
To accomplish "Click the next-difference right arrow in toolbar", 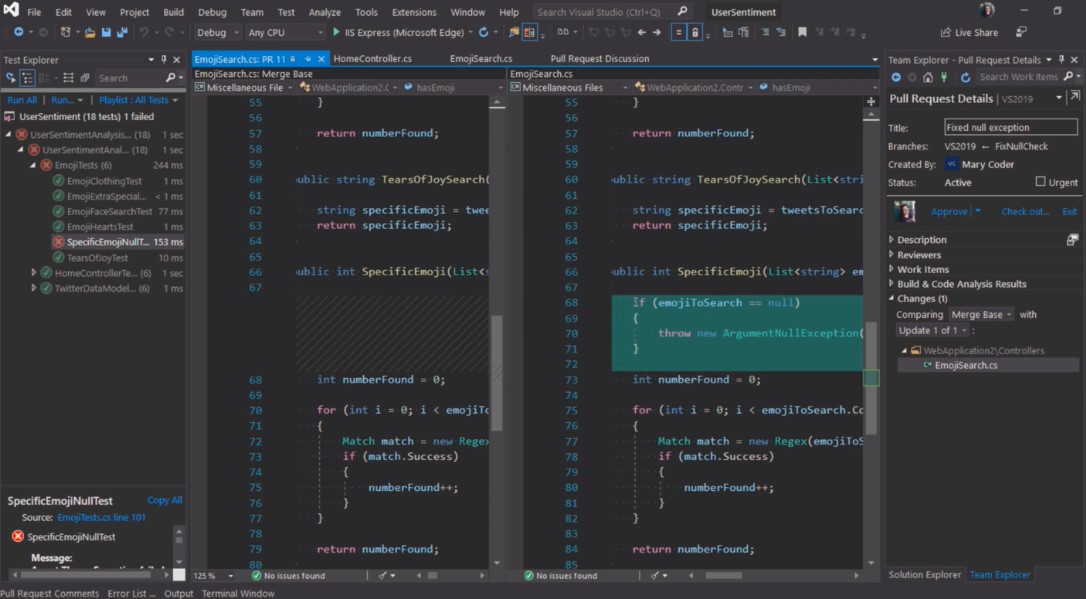I will pyautogui.click(x=657, y=32).
